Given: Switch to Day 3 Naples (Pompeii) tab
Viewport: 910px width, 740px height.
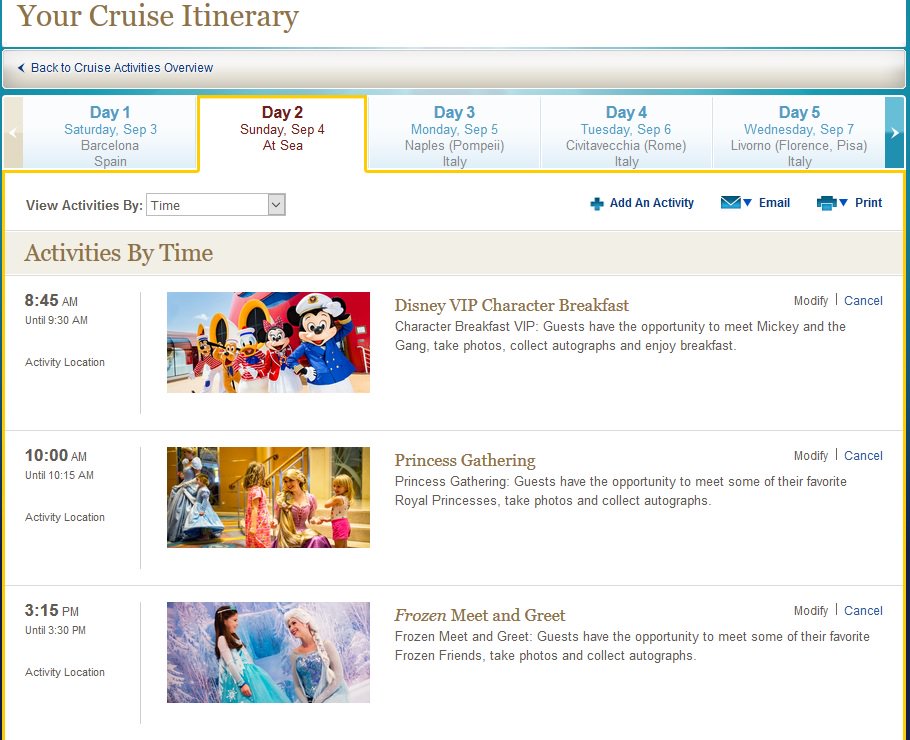Looking at the screenshot, I should pos(454,133).
